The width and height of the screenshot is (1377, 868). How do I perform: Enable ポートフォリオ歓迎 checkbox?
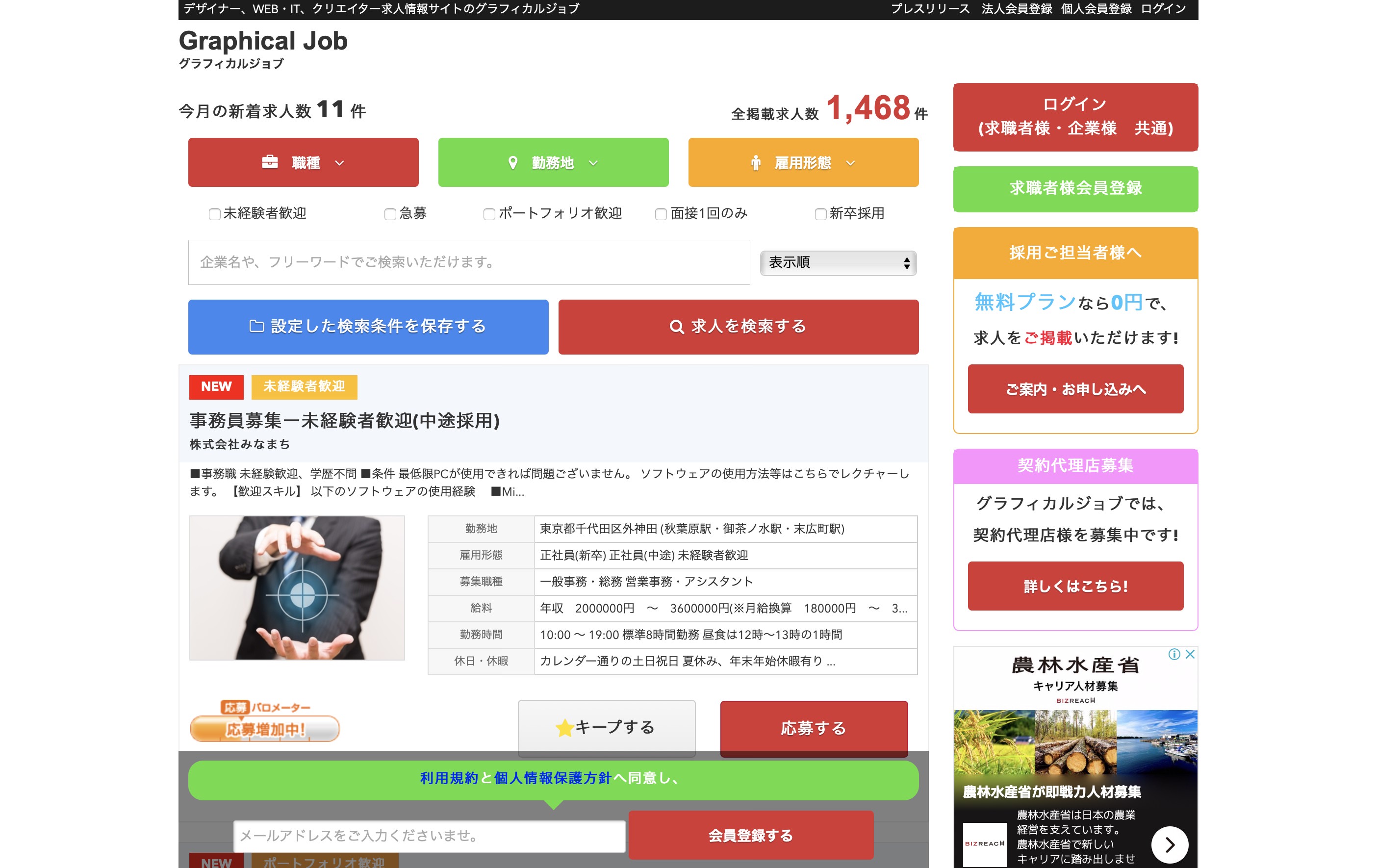point(489,214)
